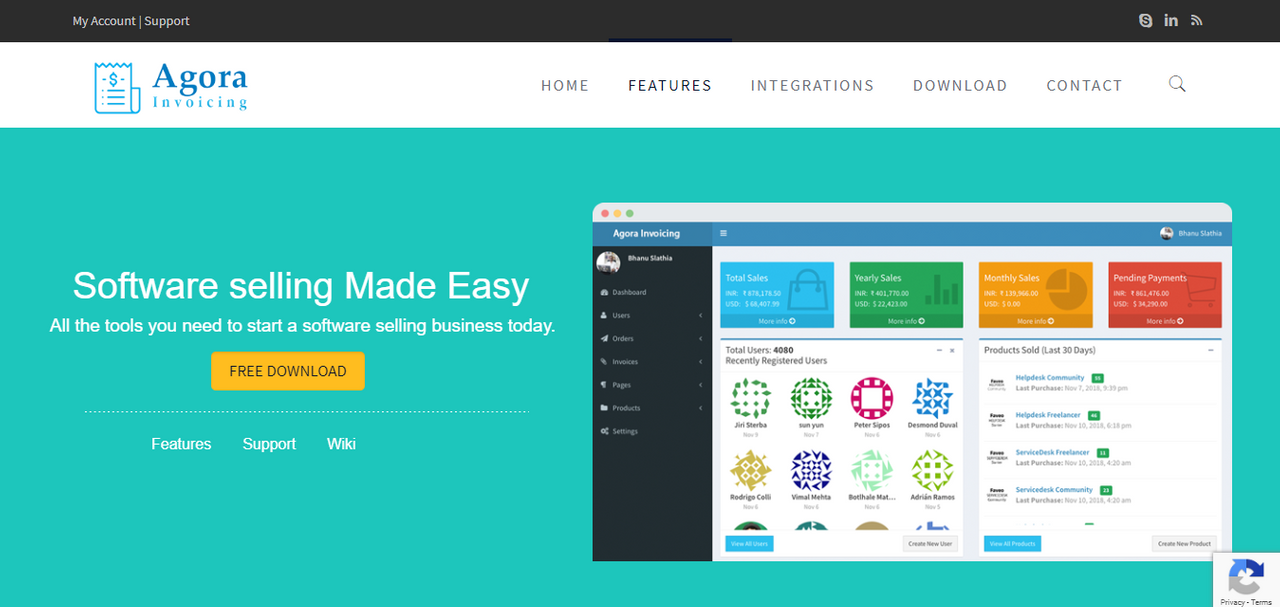Image resolution: width=1280 pixels, height=607 pixels.
Task: Click the View All Users button
Action: (x=749, y=543)
